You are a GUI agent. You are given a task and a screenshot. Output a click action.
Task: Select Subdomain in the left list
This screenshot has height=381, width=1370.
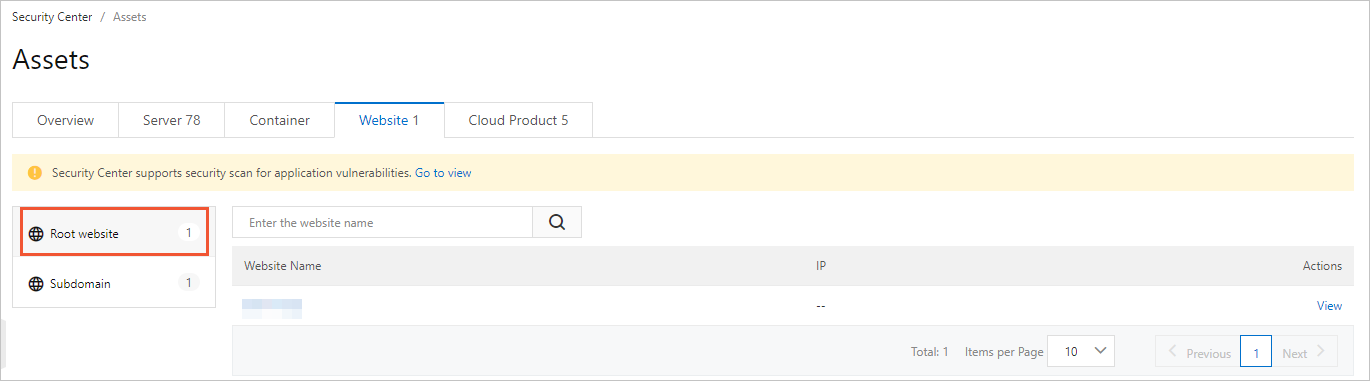tap(113, 284)
